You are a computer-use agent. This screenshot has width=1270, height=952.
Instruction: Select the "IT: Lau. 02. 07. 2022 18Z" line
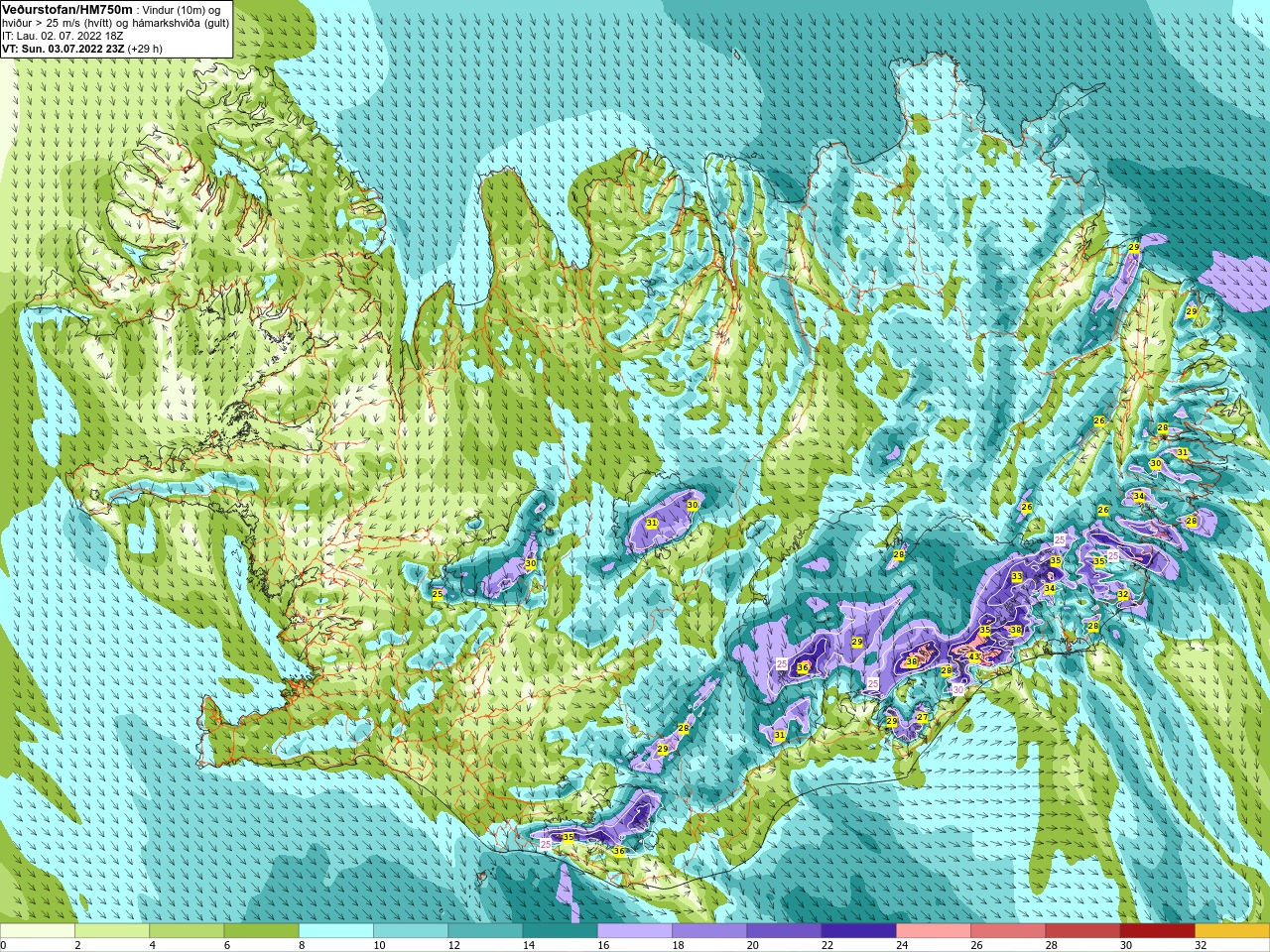pos(63,36)
